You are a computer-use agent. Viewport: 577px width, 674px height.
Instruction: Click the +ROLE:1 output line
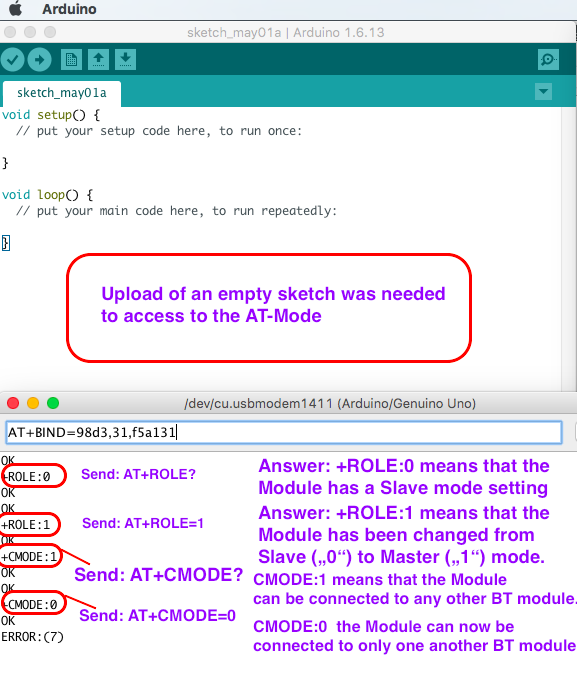click(x=26, y=524)
